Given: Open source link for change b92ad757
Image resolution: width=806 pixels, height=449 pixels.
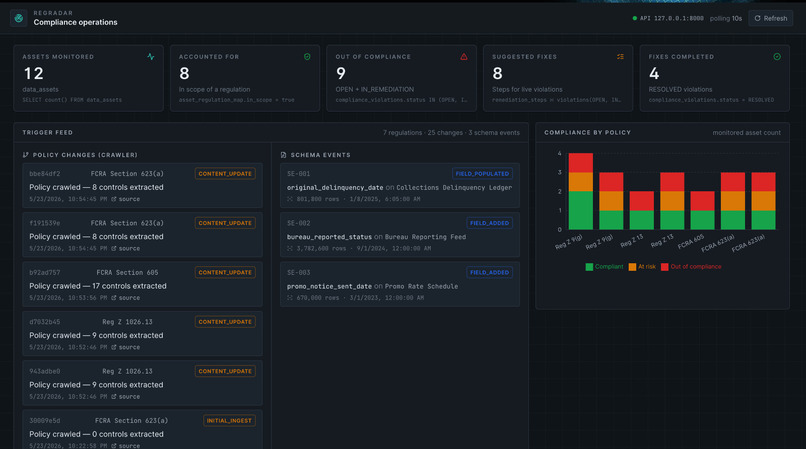Looking at the screenshot, I should pos(125,298).
